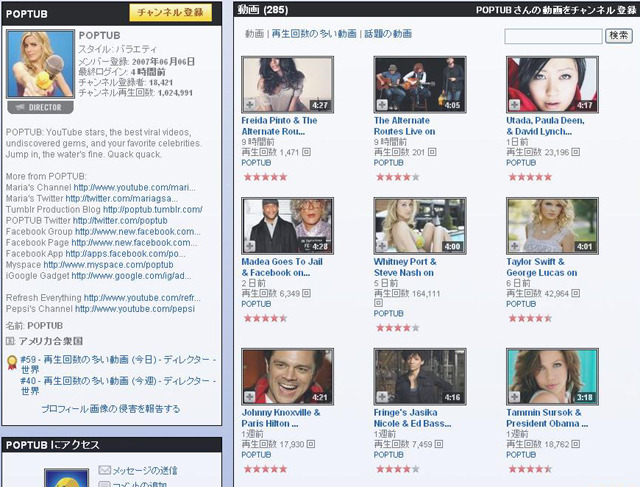Open Whitney Port video thumbnail
The height and width of the screenshot is (487, 640).
[420, 226]
